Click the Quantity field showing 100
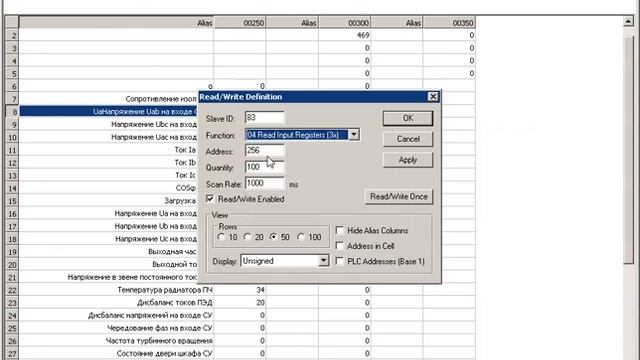This screenshot has height=360, width=640. 264,167
